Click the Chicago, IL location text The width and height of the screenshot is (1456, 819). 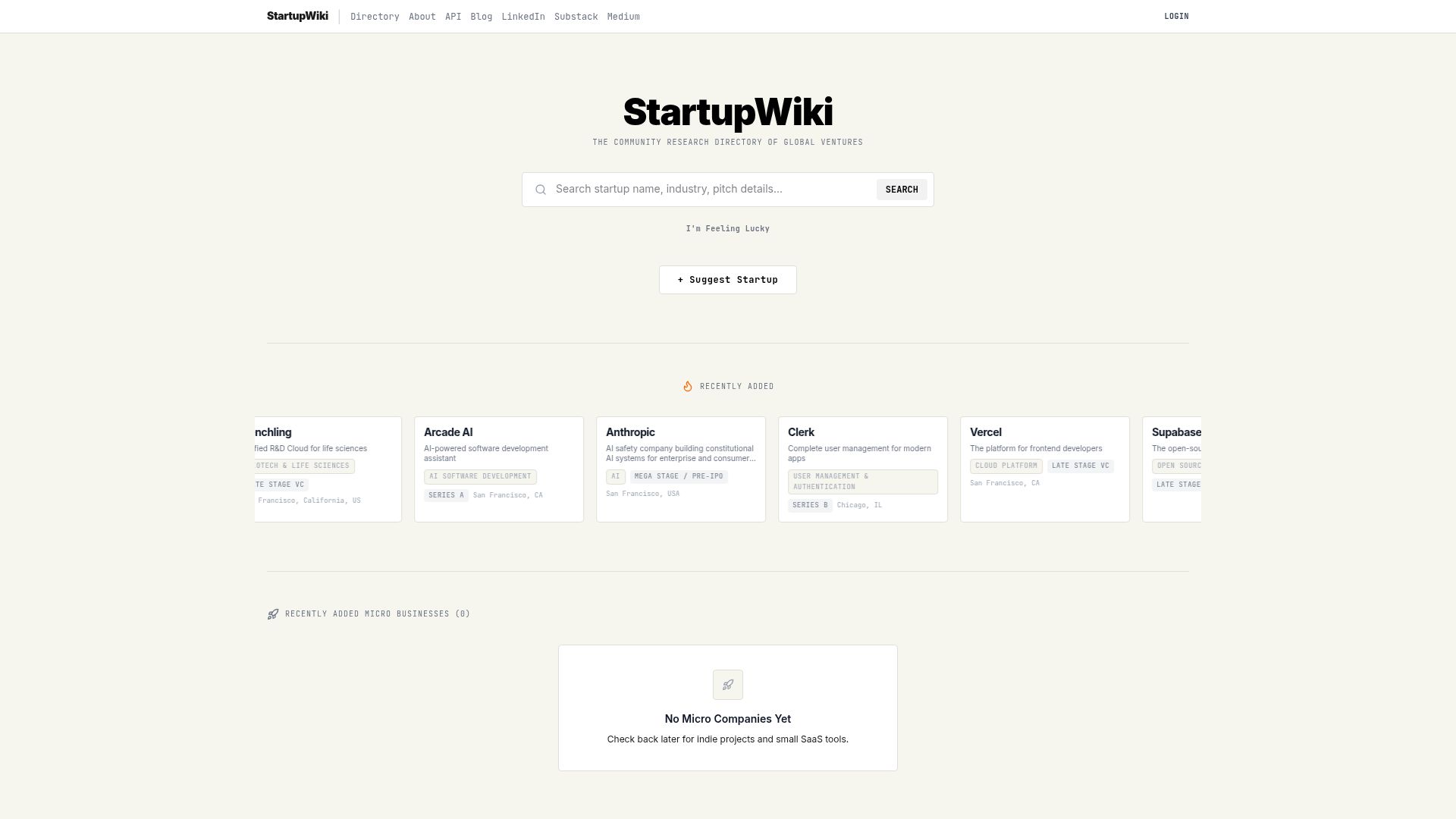[x=859, y=505]
